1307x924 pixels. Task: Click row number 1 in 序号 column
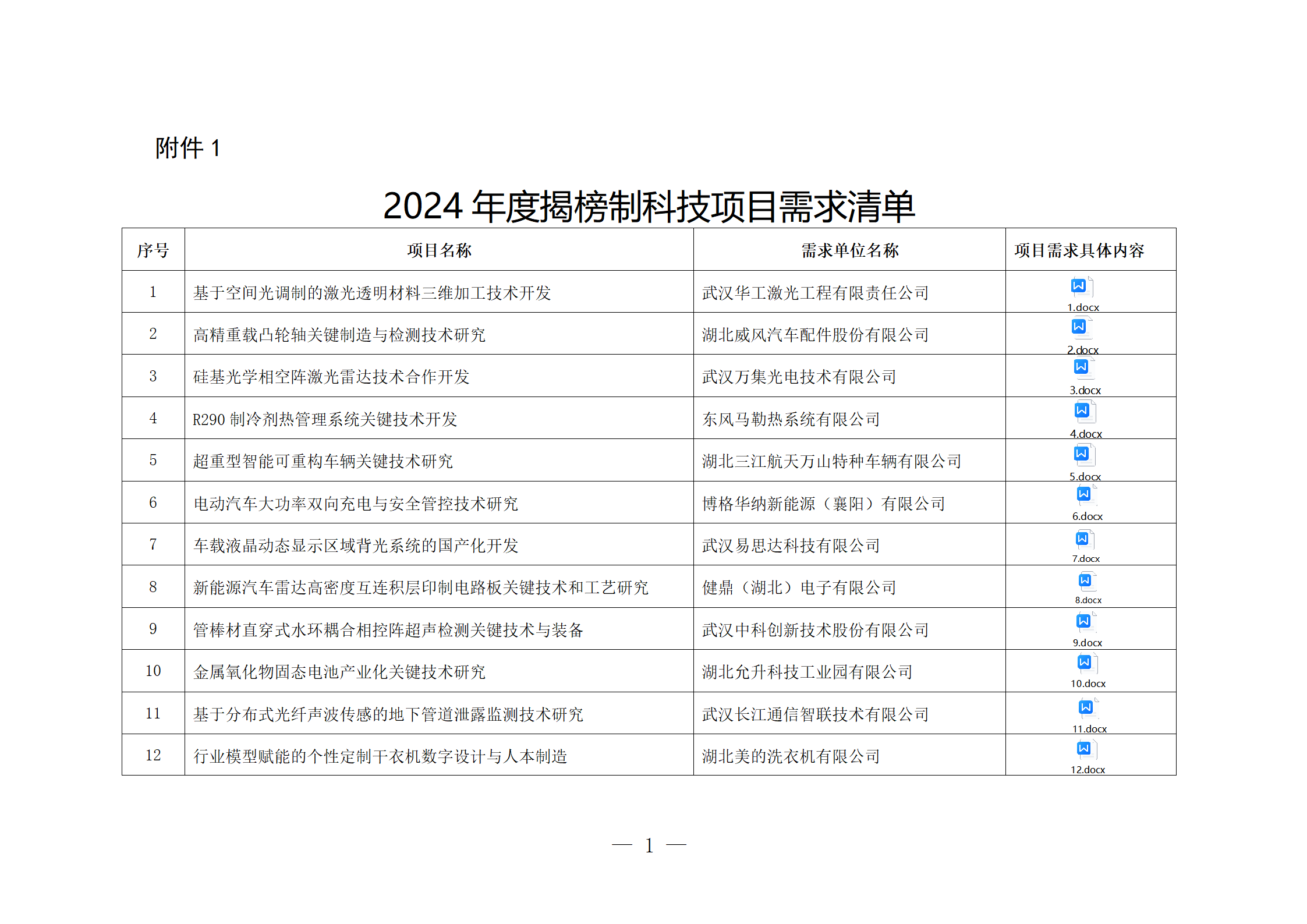[153, 292]
